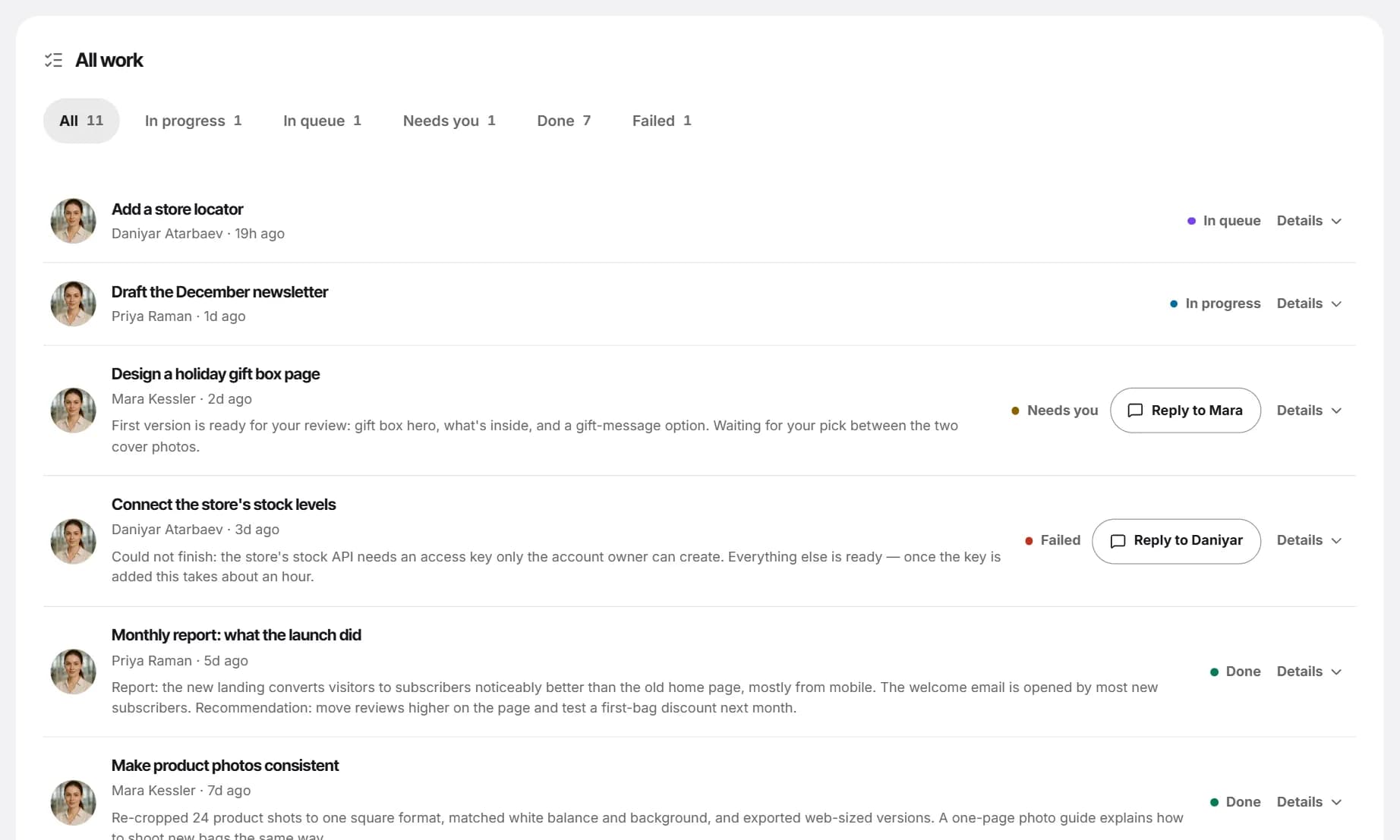Show the Failed tab

[661, 121]
